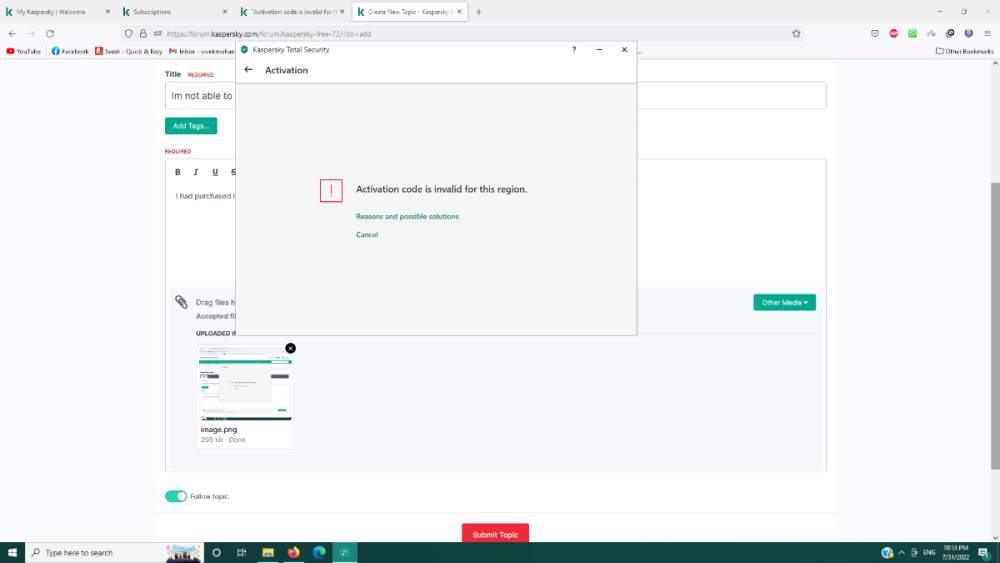This screenshot has width=1000, height=563.
Task: Click the Add Tags button
Action: [191, 126]
